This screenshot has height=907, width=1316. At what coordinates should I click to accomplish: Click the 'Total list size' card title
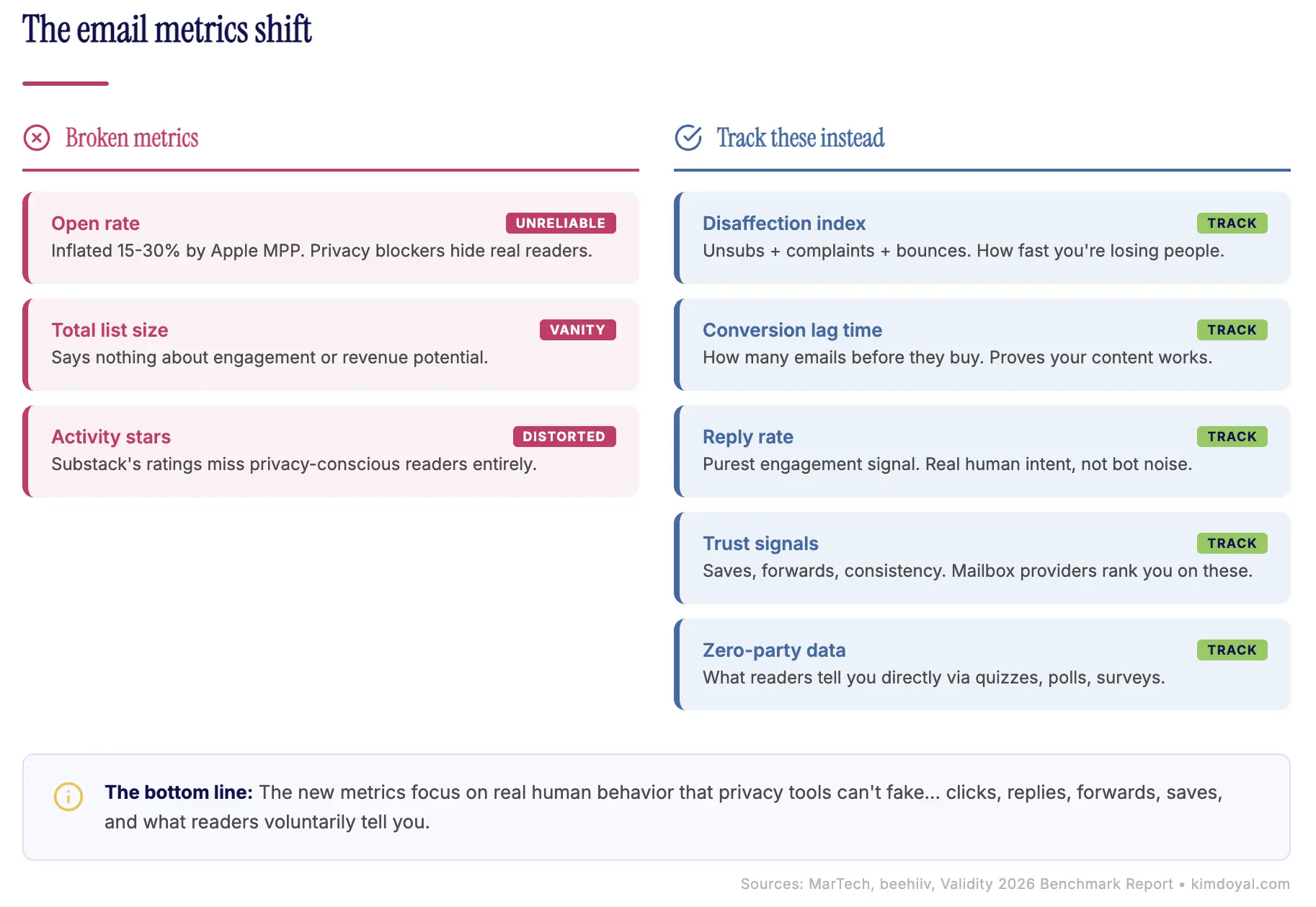click(x=110, y=330)
